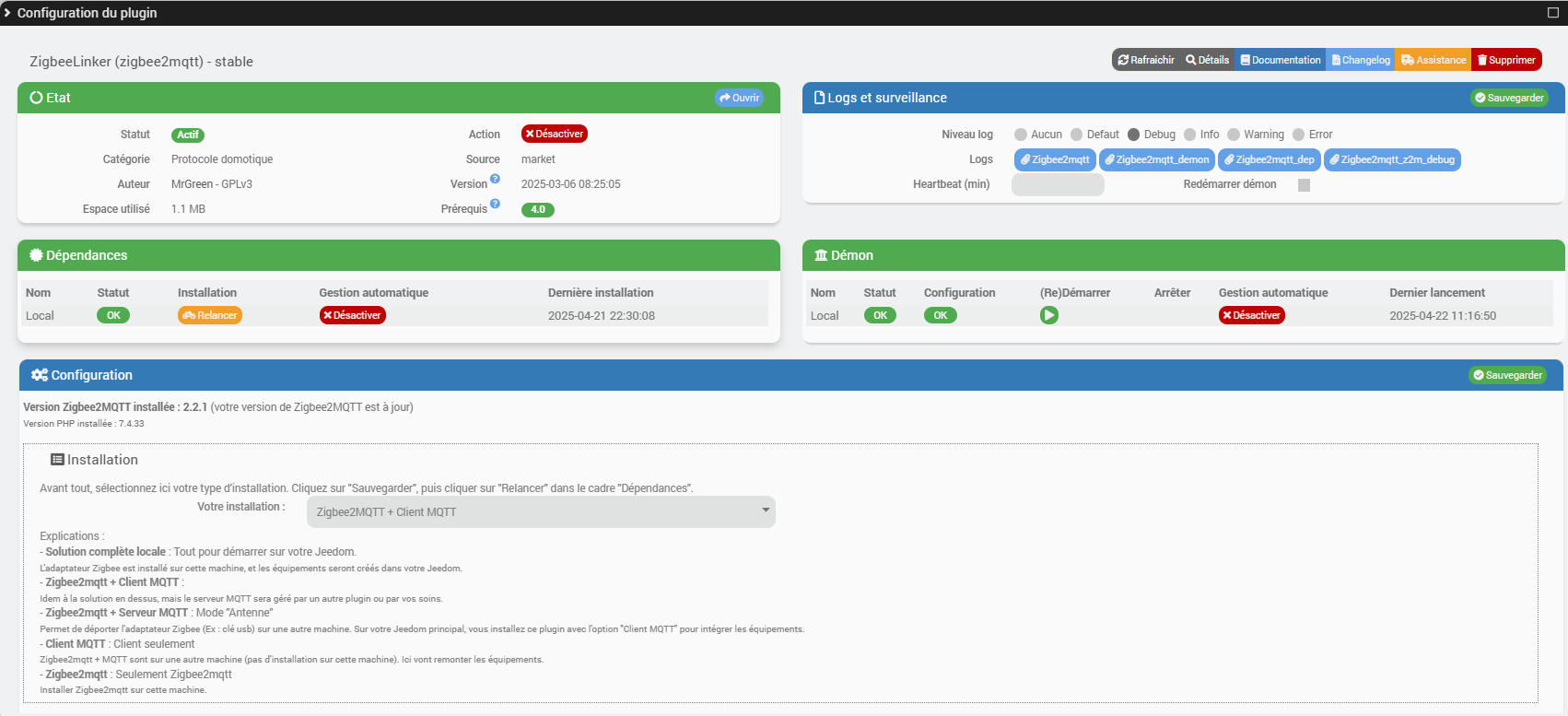1568x716 pixels.
Task: Click the version date 2025-03-06 08:25:05
Action: (571, 184)
